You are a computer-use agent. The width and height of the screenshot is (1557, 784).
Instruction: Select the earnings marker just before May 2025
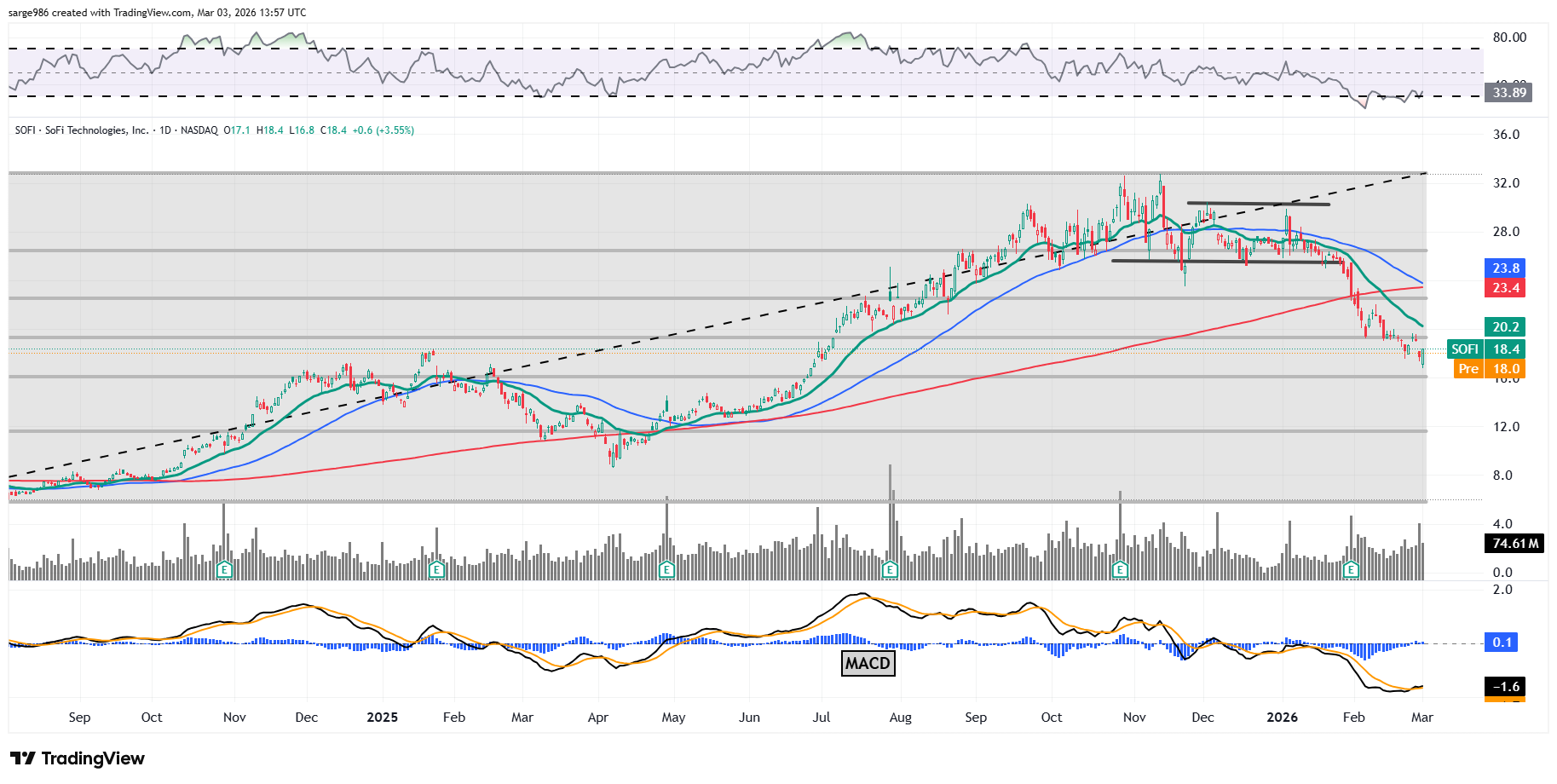(666, 569)
